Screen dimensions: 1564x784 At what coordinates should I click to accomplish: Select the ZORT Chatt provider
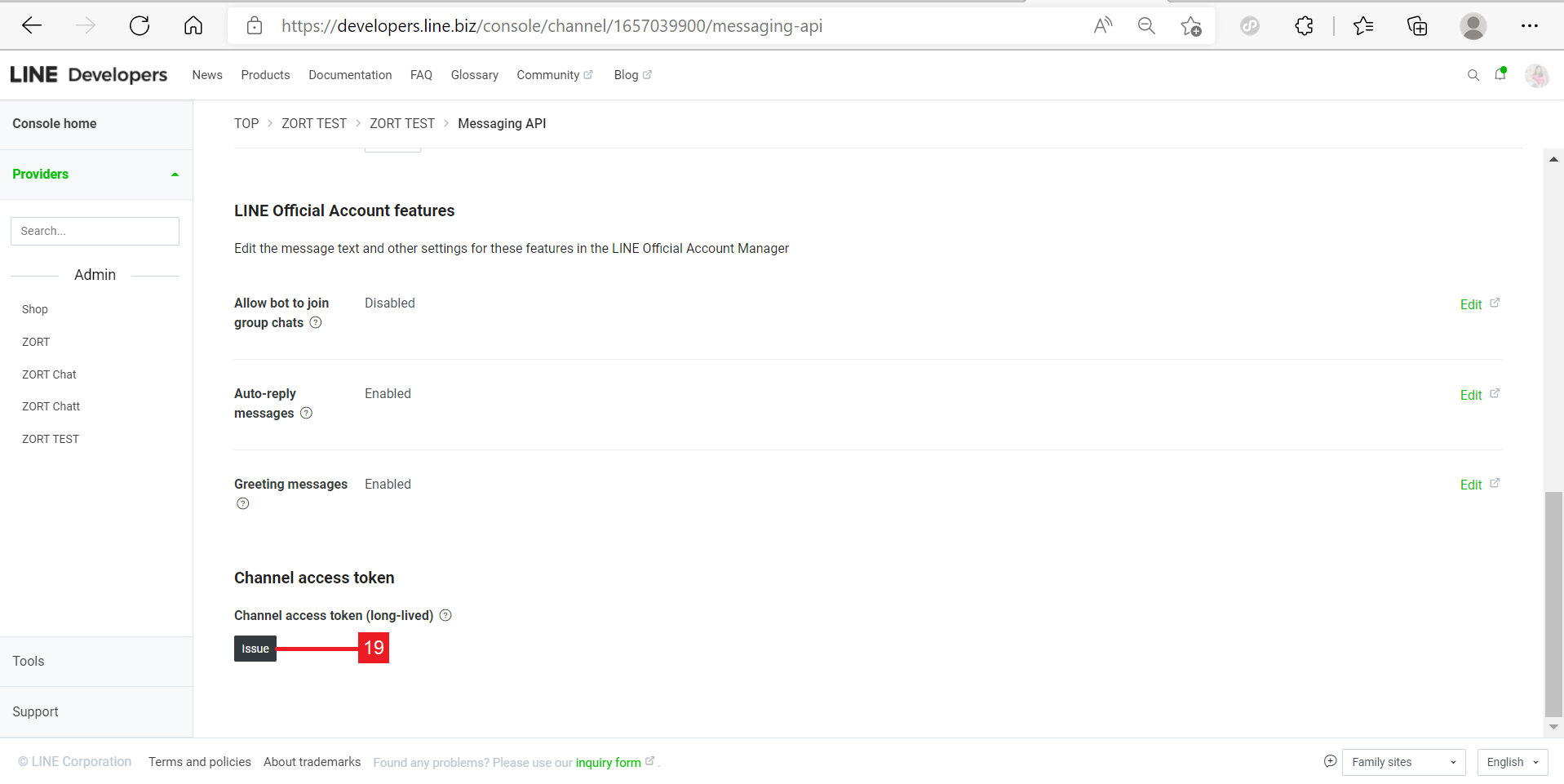tap(51, 406)
